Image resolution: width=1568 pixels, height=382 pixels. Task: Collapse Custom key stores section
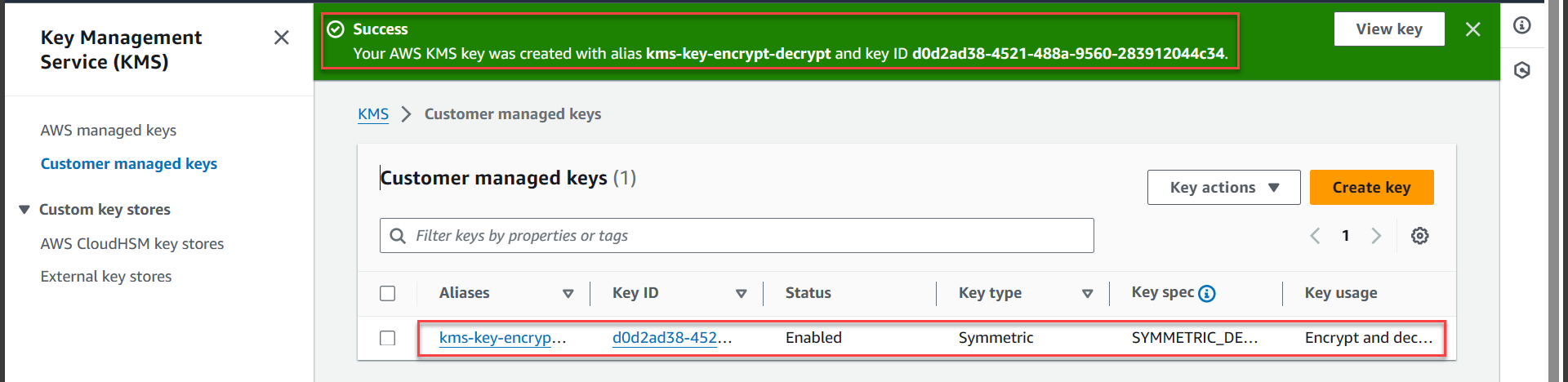point(24,210)
